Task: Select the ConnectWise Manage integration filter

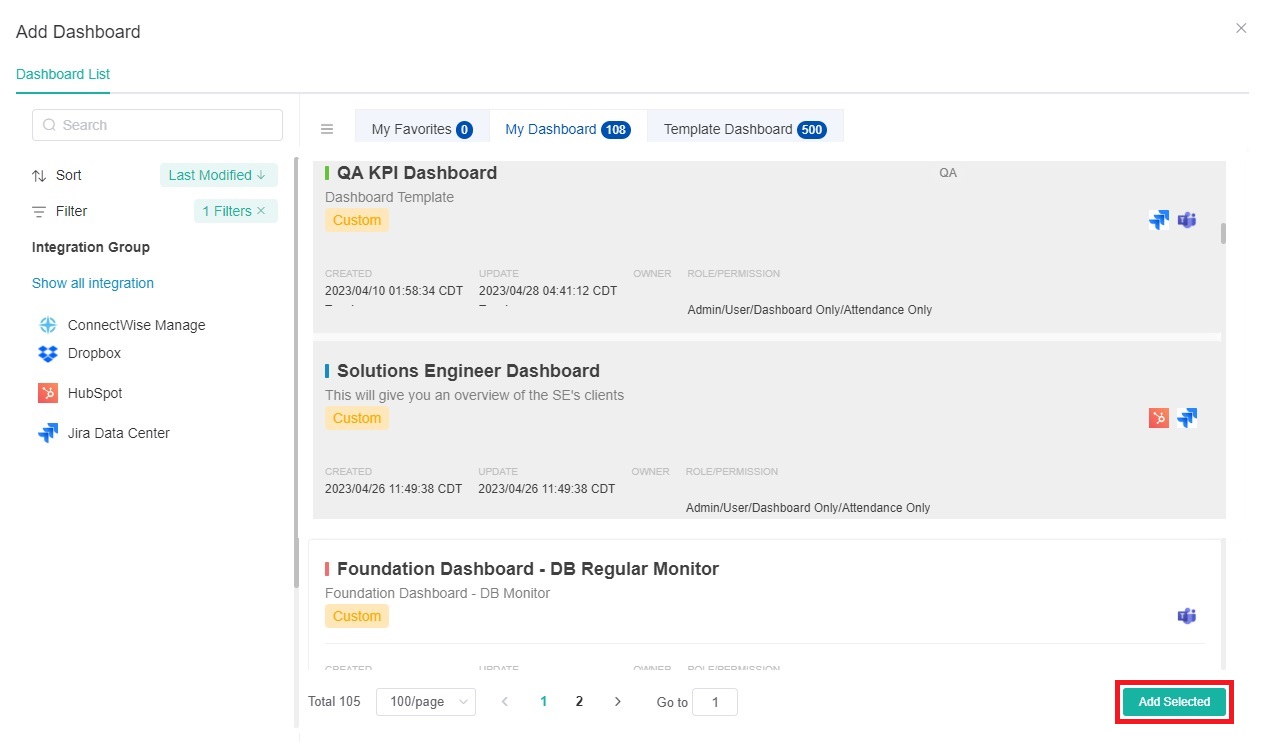Action: pos(135,324)
